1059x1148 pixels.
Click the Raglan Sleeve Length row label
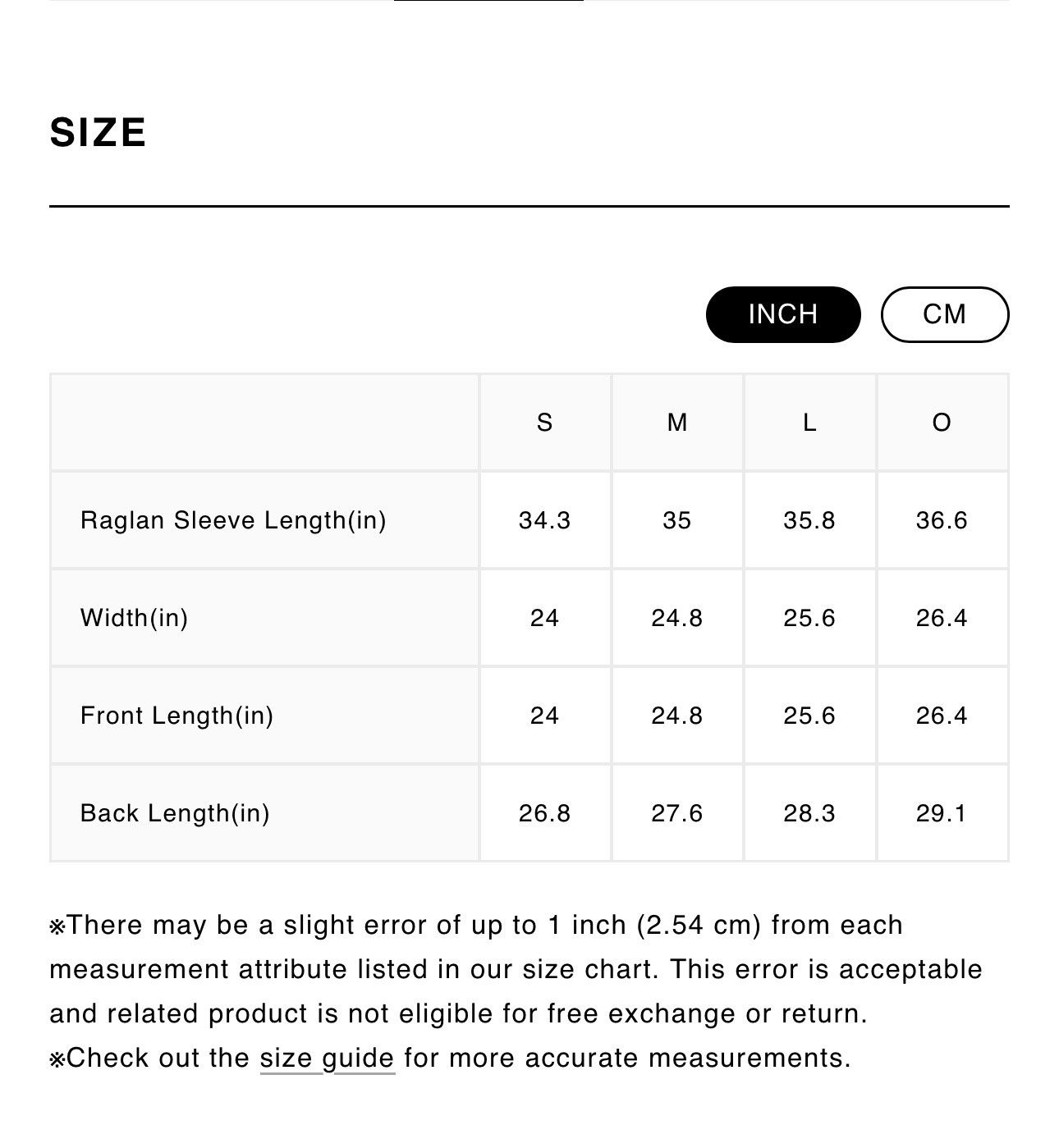pyautogui.click(x=233, y=520)
